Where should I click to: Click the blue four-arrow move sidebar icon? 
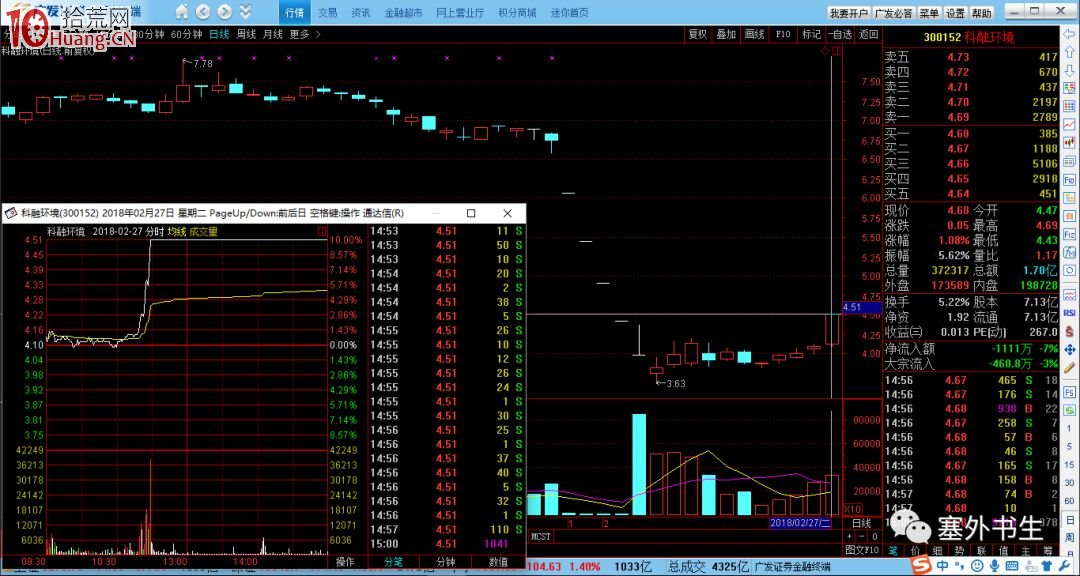coord(1070,350)
